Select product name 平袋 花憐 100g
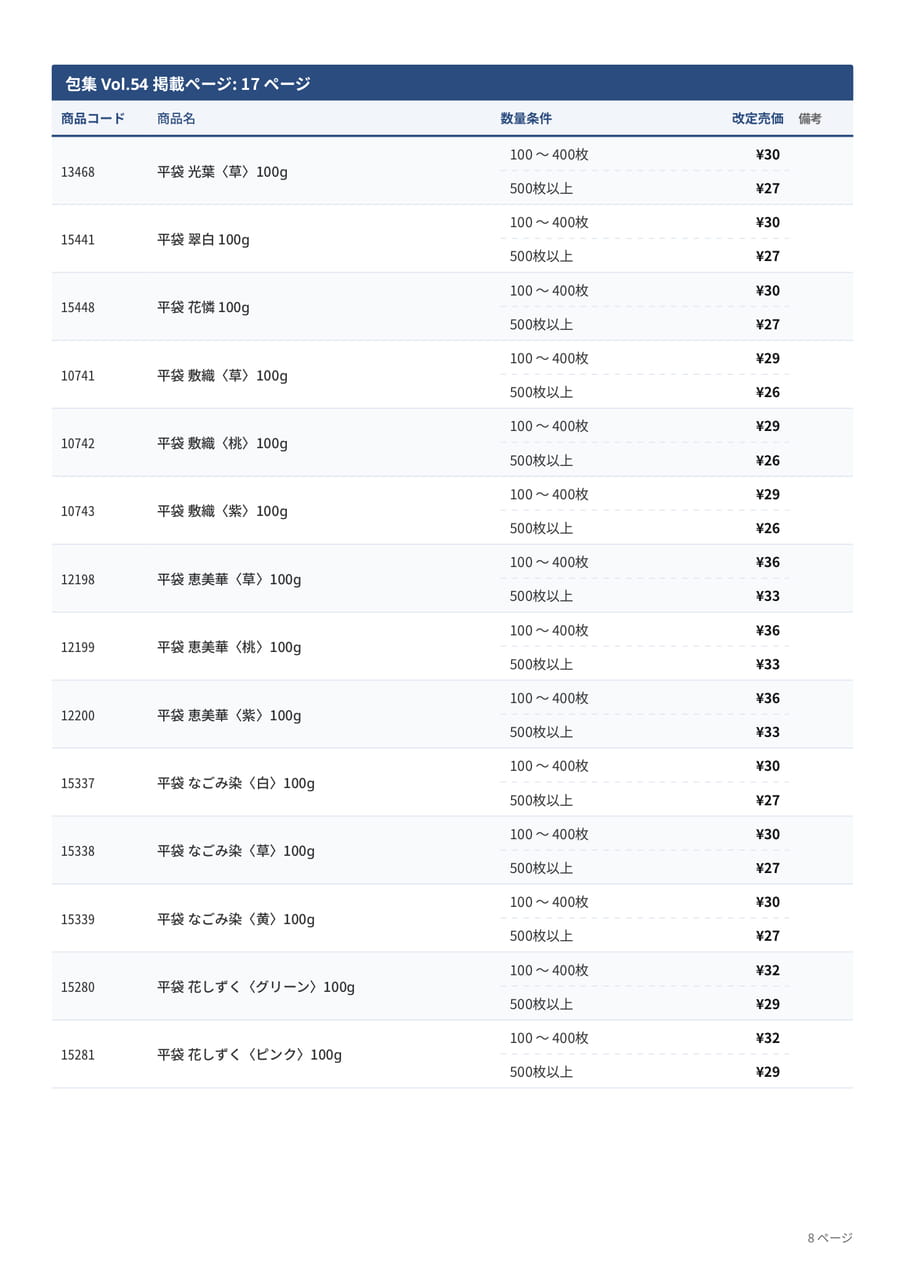 (x=203, y=307)
